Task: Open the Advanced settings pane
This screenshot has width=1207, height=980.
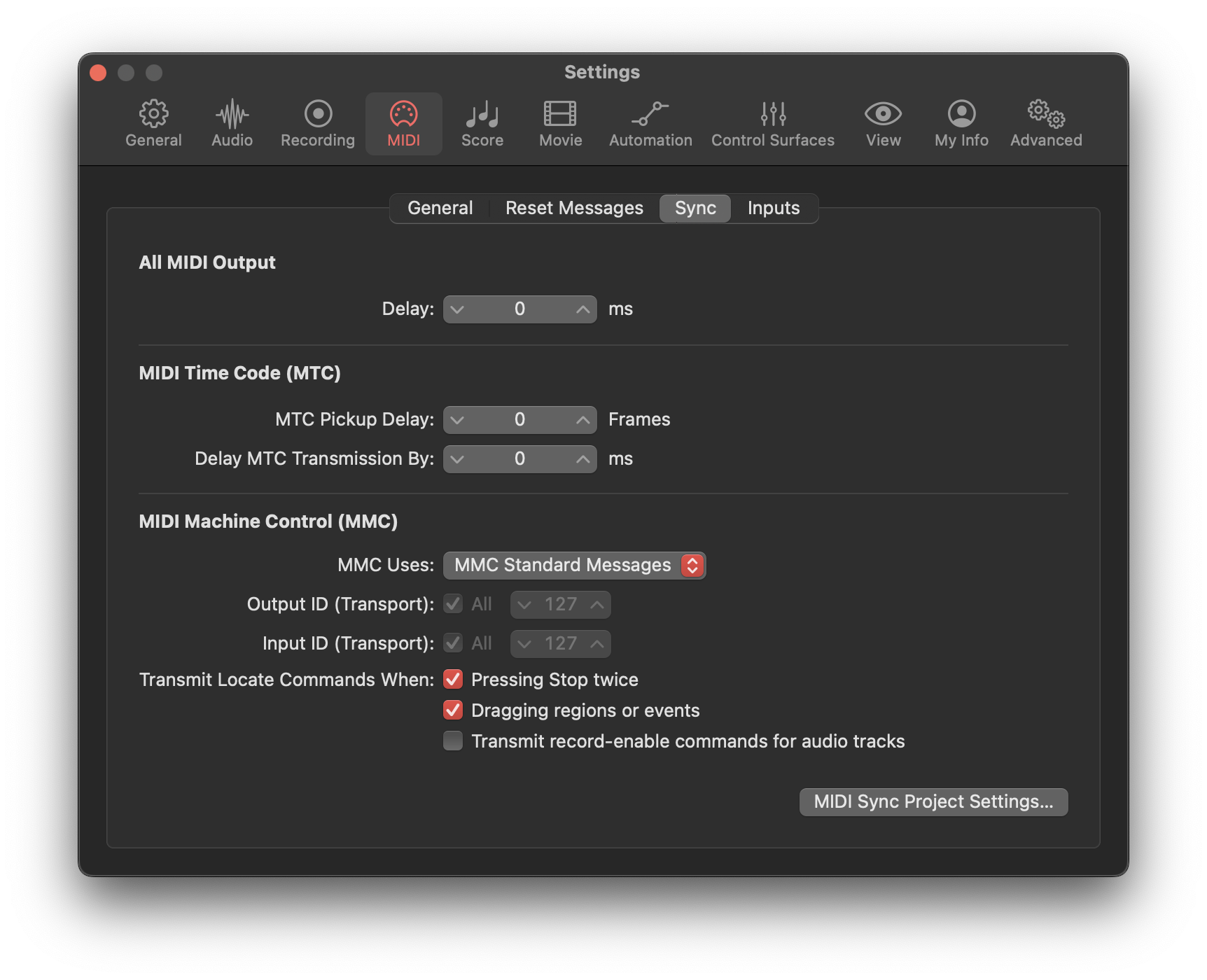Action: pyautogui.click(x=1045, y=123)
